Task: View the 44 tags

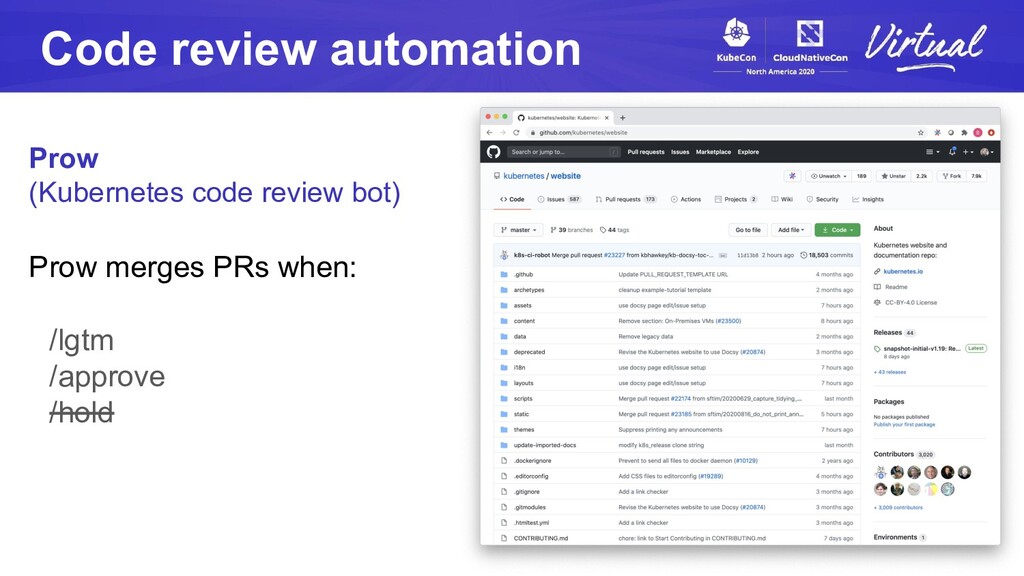Action: coord(614,230)
